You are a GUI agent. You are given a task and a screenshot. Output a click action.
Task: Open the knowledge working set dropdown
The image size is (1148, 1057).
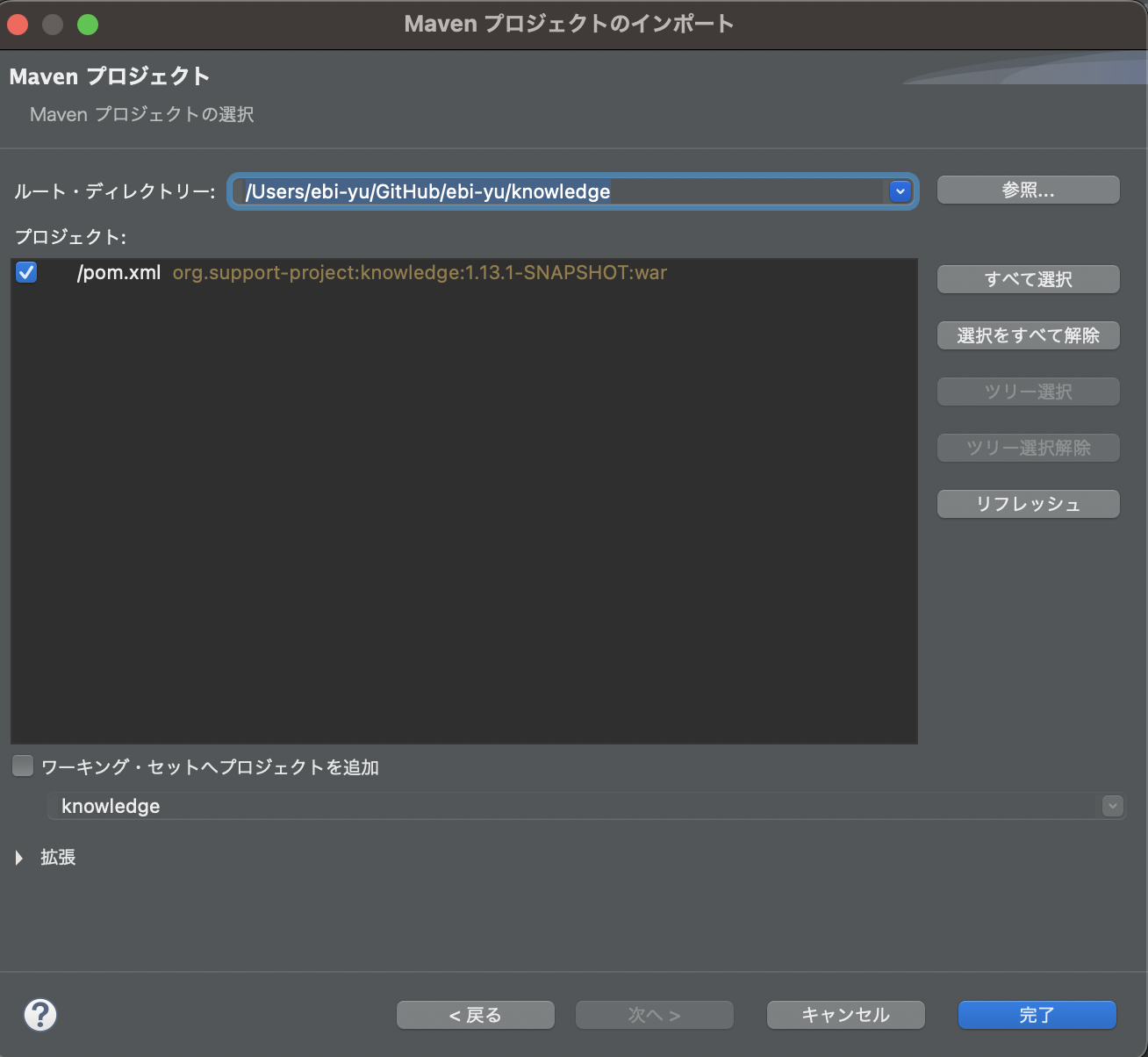pos(1111,806)
